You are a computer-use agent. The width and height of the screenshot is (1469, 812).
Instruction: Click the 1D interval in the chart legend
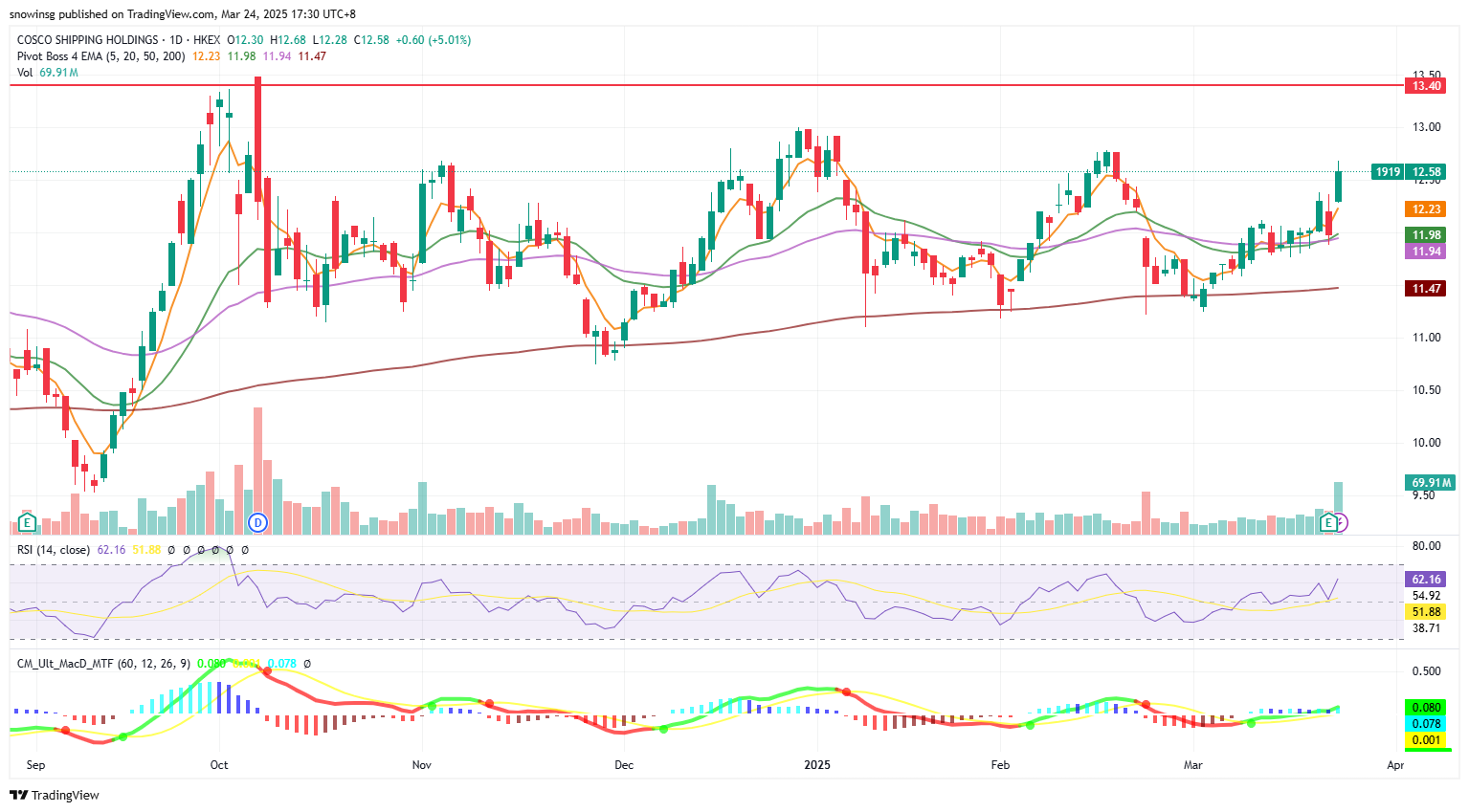176,40
